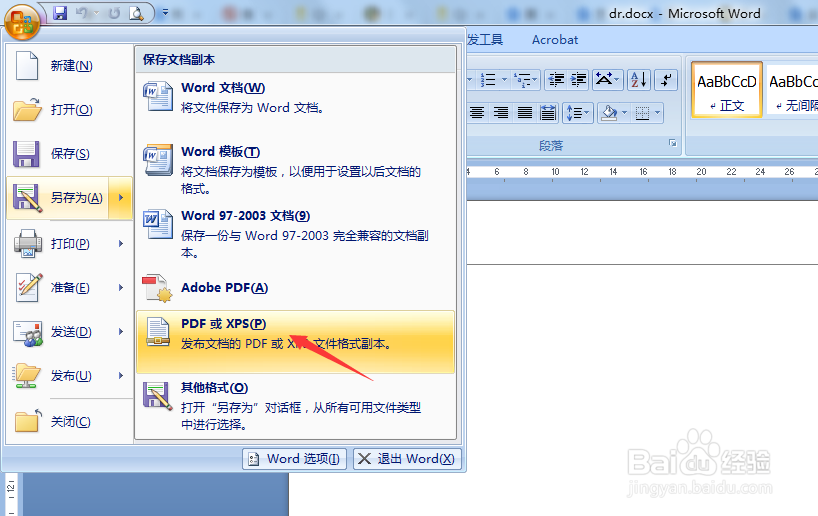Click the Undo icon in quick access toolbar
The width and height of the screenshot is (818, 516).
point(81,13)
